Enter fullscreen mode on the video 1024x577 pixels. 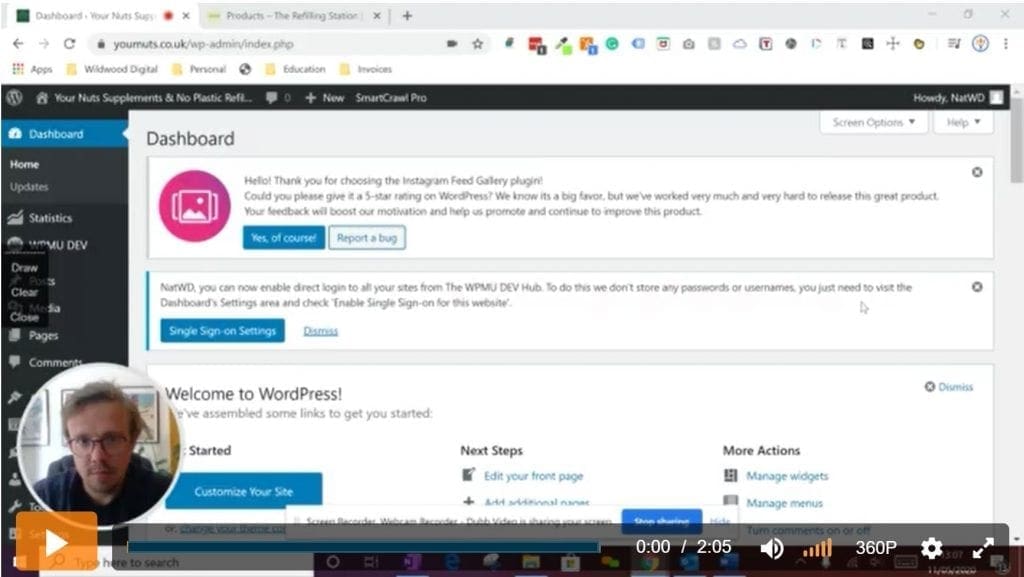(x=983, y=548)
